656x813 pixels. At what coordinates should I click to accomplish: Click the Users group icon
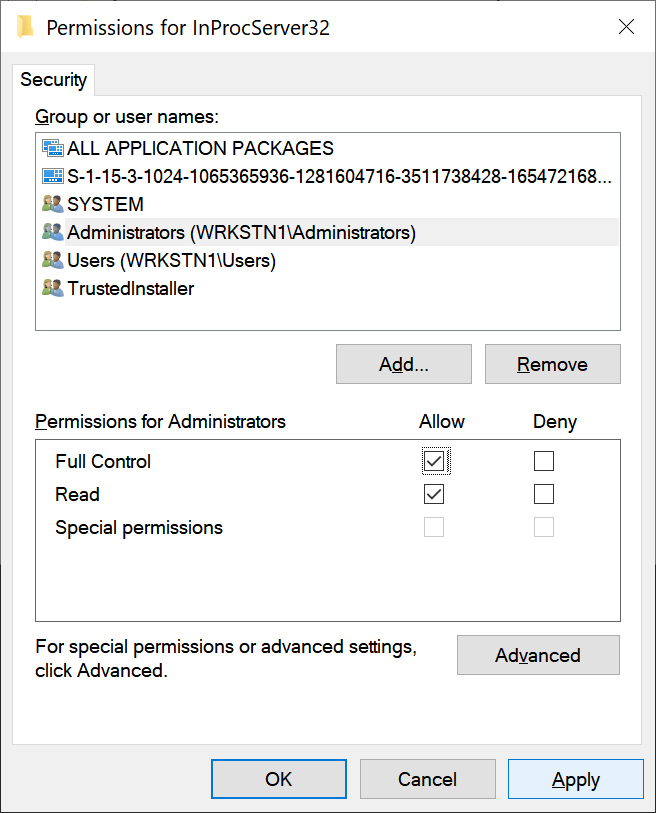52,260
